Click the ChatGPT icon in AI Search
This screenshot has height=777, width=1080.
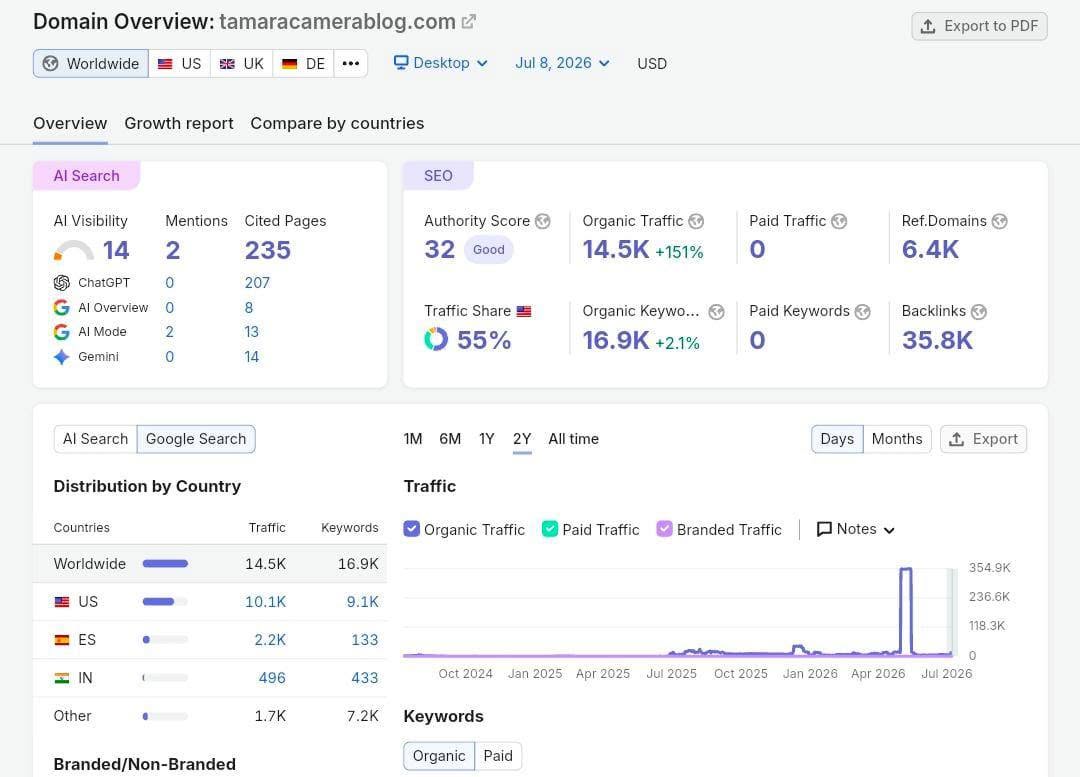click(x=61, y=282)
